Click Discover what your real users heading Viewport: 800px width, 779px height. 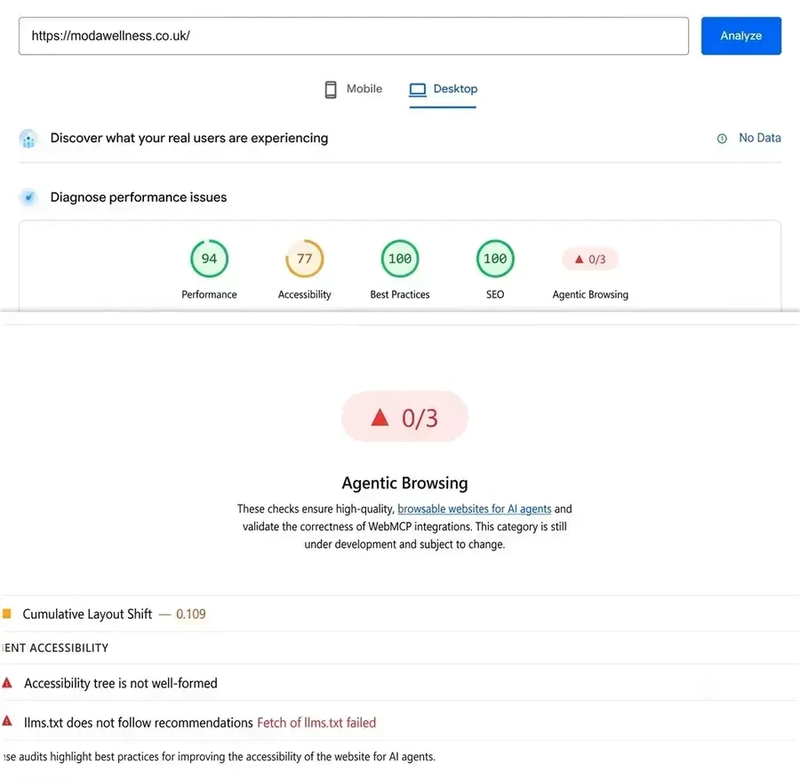pos(189,138)
